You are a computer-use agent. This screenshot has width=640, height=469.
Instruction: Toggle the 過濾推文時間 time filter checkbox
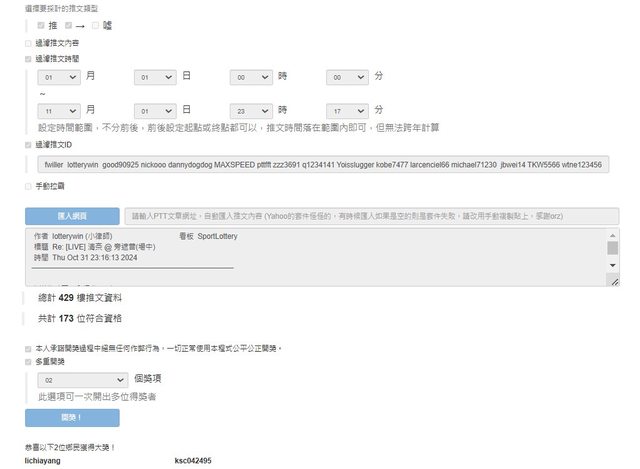(x=28, y=59)
